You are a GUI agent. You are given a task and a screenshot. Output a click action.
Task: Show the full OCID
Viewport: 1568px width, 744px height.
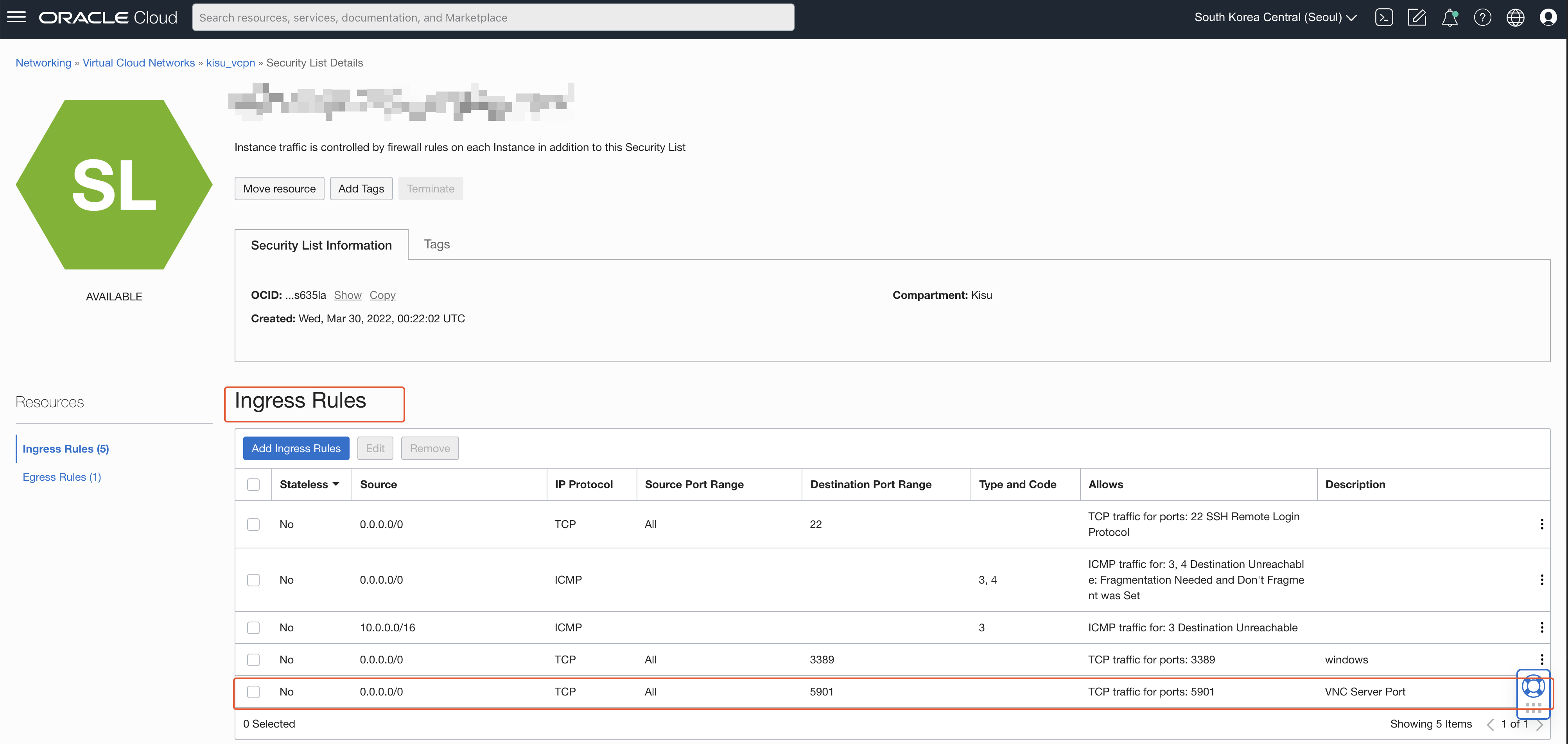click(348, 295)
